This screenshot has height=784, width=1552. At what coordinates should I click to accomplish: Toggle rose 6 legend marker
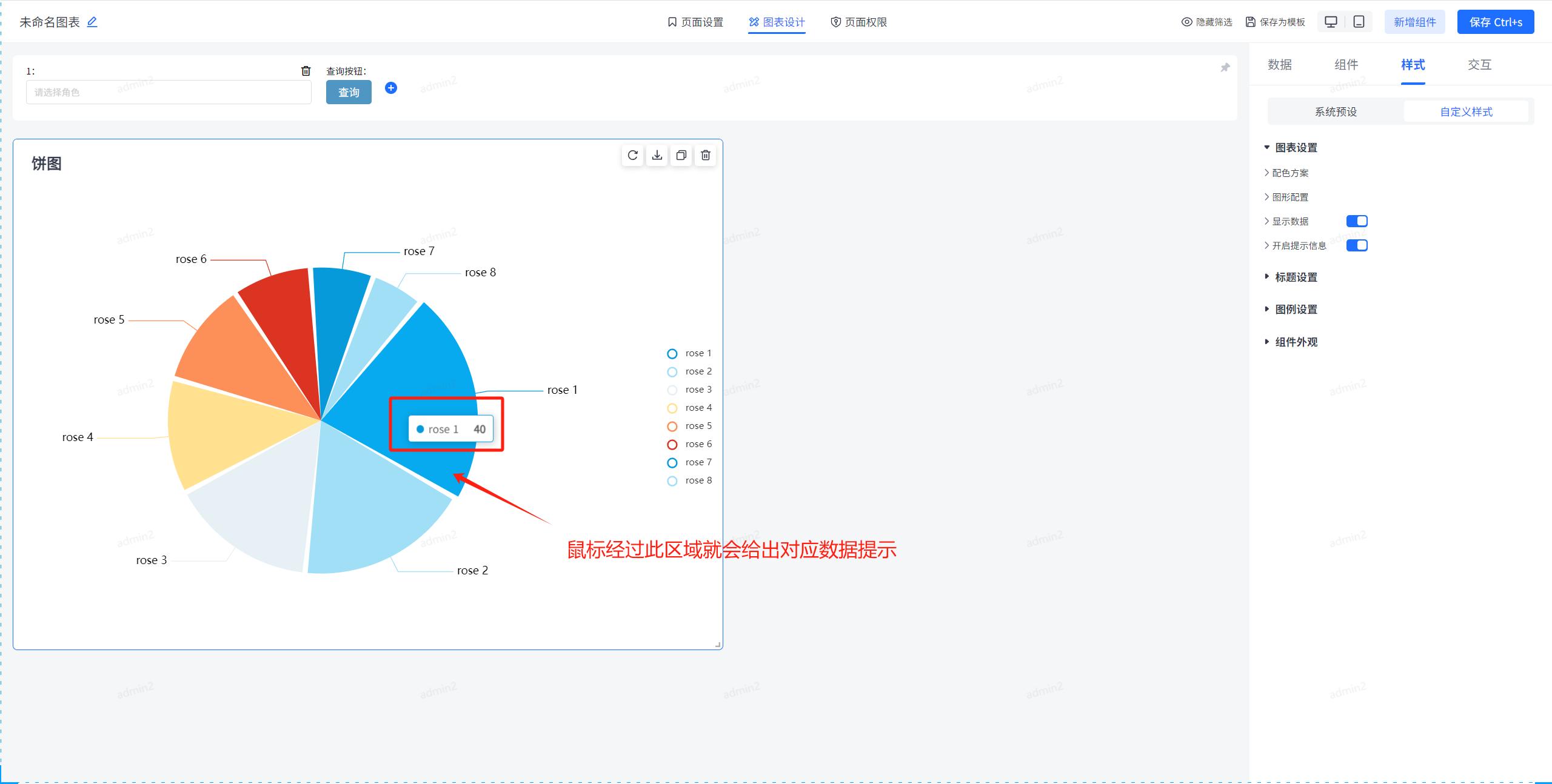point(672,445)
